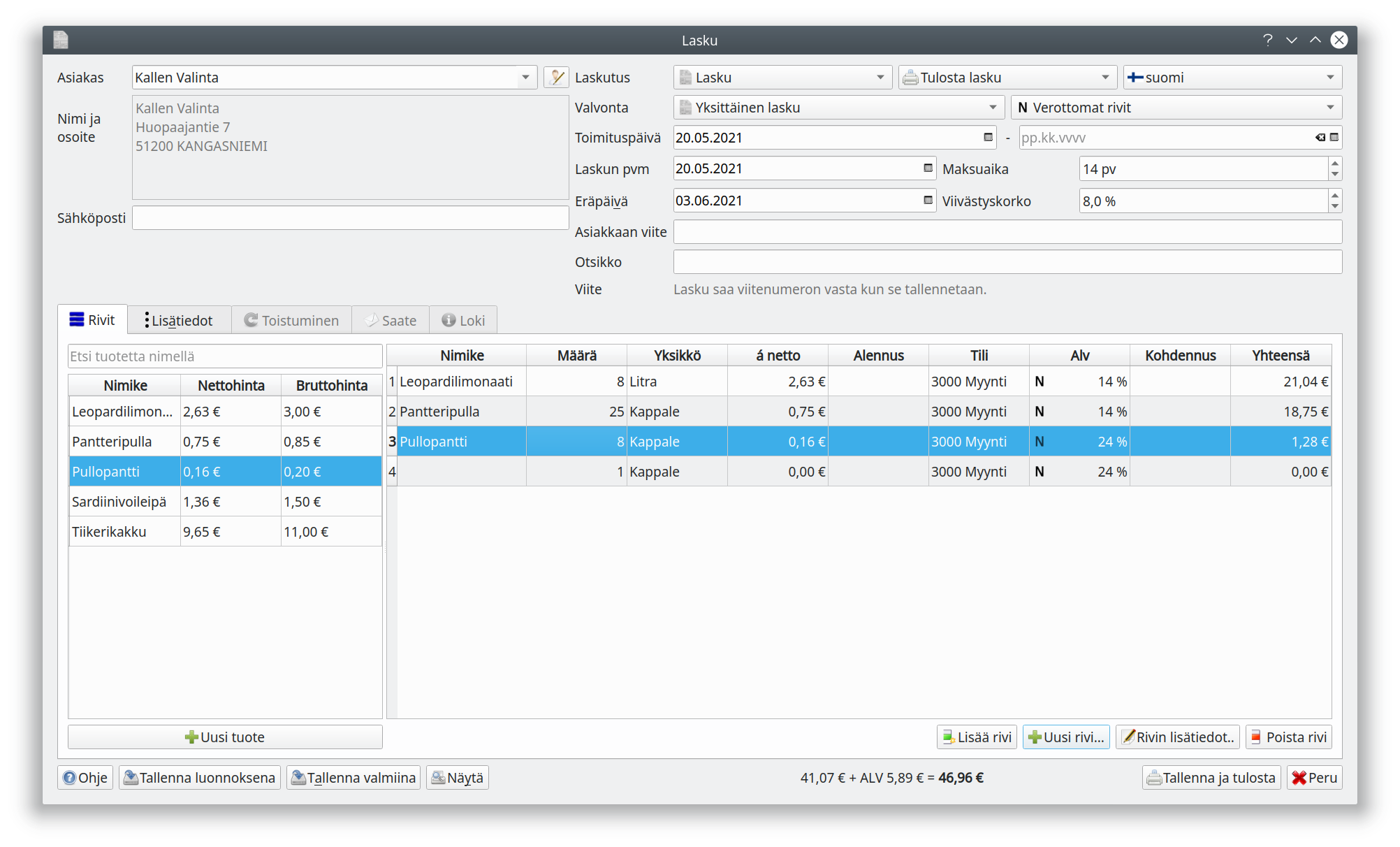Switch to the Rivit tab
Image resolution: width=1400 pixels, height=847 pixels.
92,320
